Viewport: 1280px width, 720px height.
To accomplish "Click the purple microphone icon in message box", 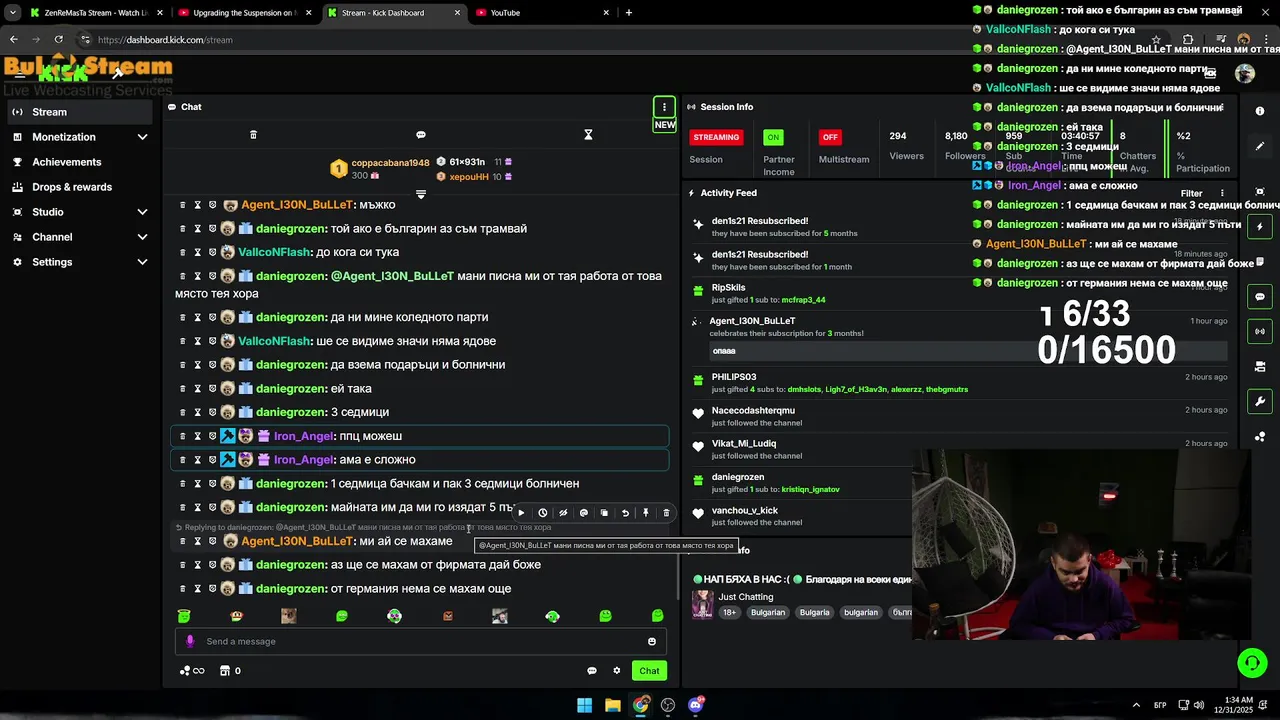I will coord(190,641).
